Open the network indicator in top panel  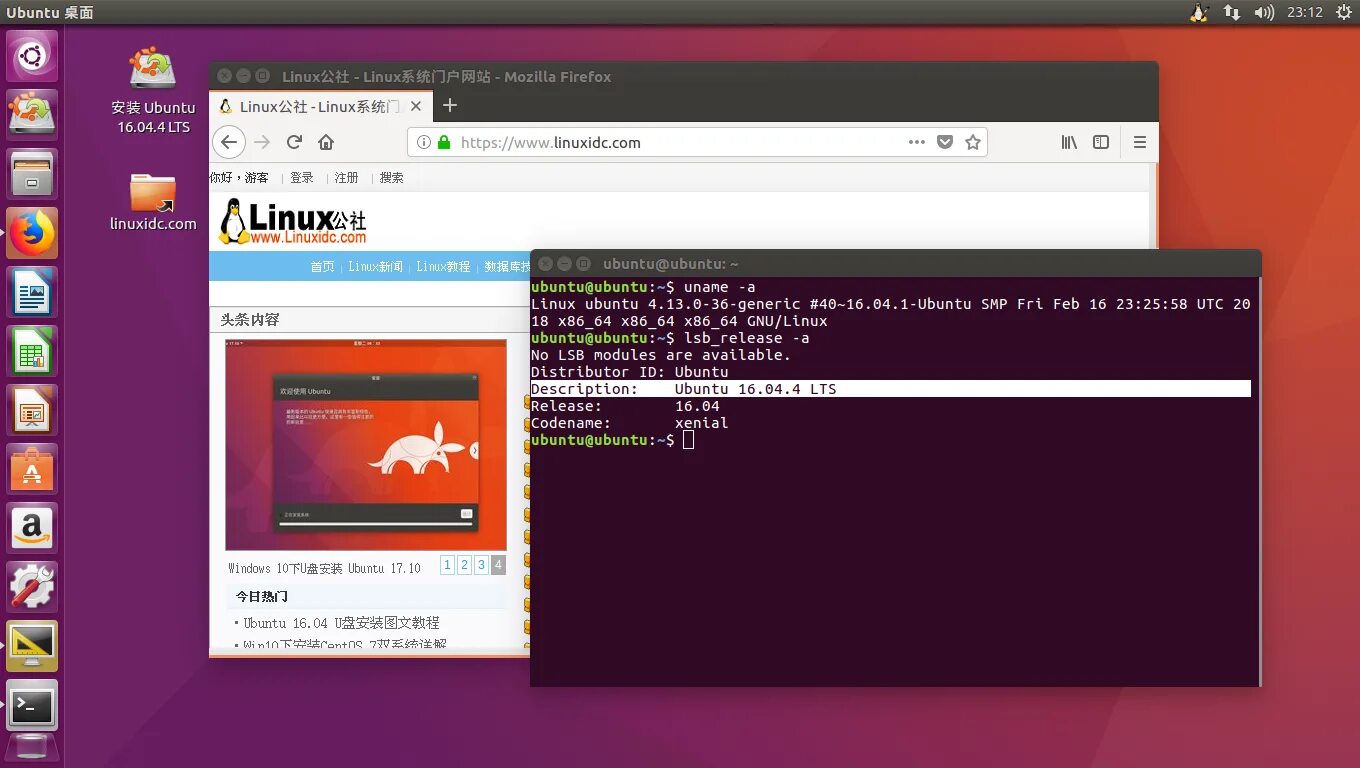coord(1231,12)
